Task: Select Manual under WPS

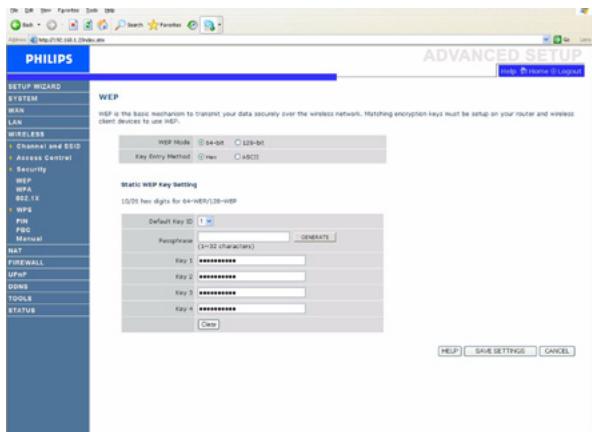Action: click(x=29, y=239)
